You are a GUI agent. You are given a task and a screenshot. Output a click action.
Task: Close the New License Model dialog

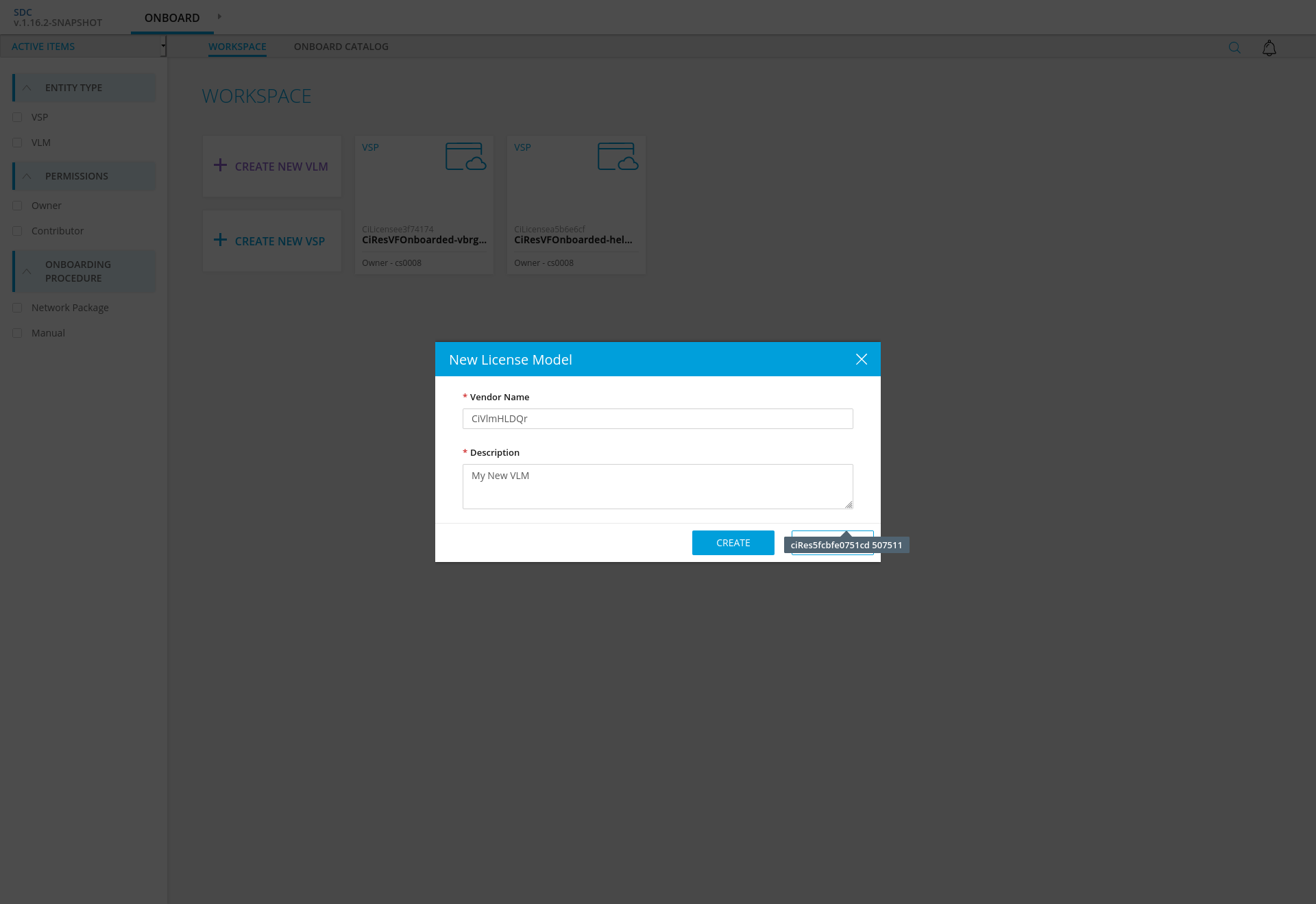point(862,359)
